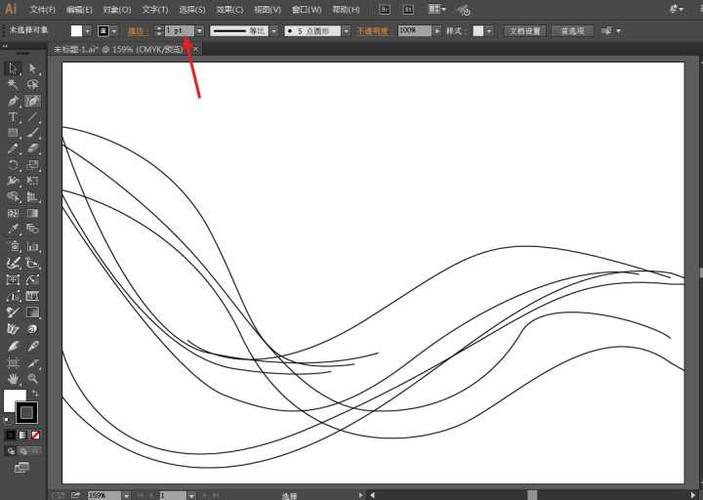Select the Perspective Grid tool
Viewport: 703px width, 500px height.
click(32, 196)
